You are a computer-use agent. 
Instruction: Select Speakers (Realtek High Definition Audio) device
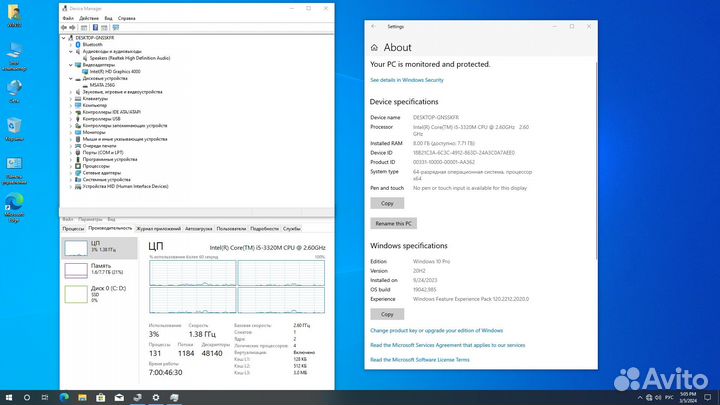(x=129, y=58)
